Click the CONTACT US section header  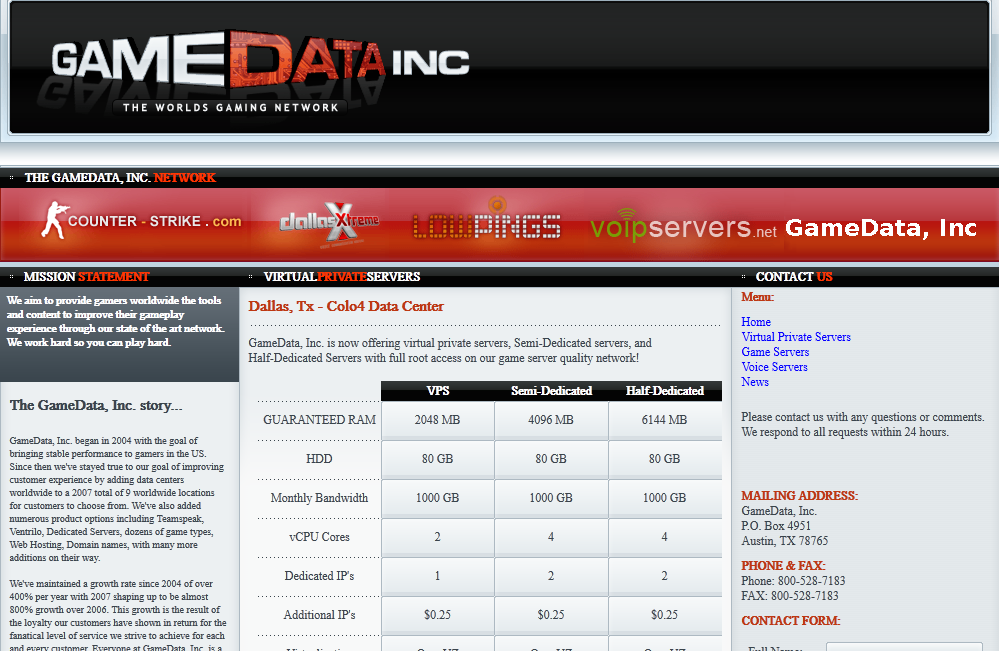tap(794, 276)
